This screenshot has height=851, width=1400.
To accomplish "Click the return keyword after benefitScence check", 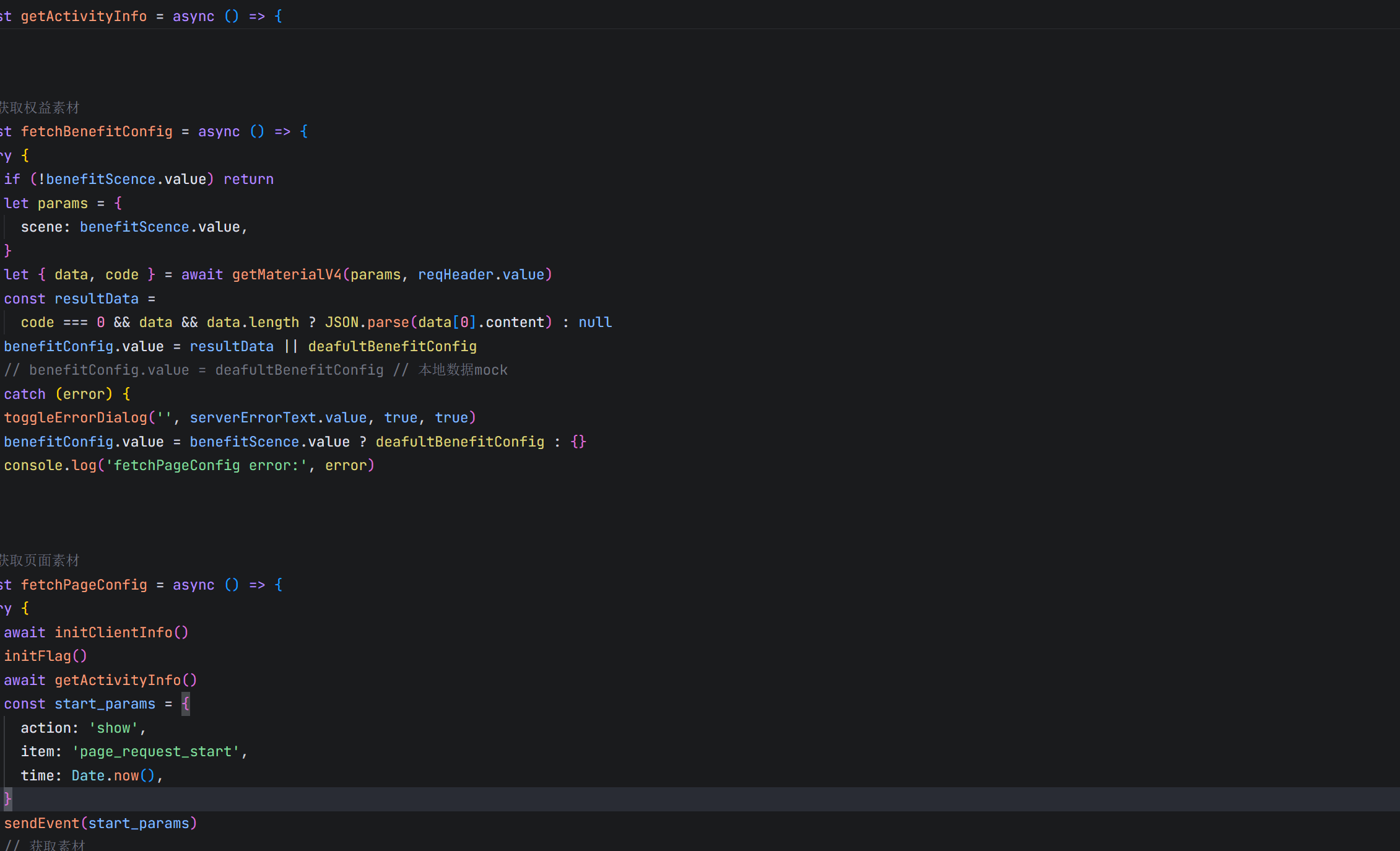I will 248,179.
